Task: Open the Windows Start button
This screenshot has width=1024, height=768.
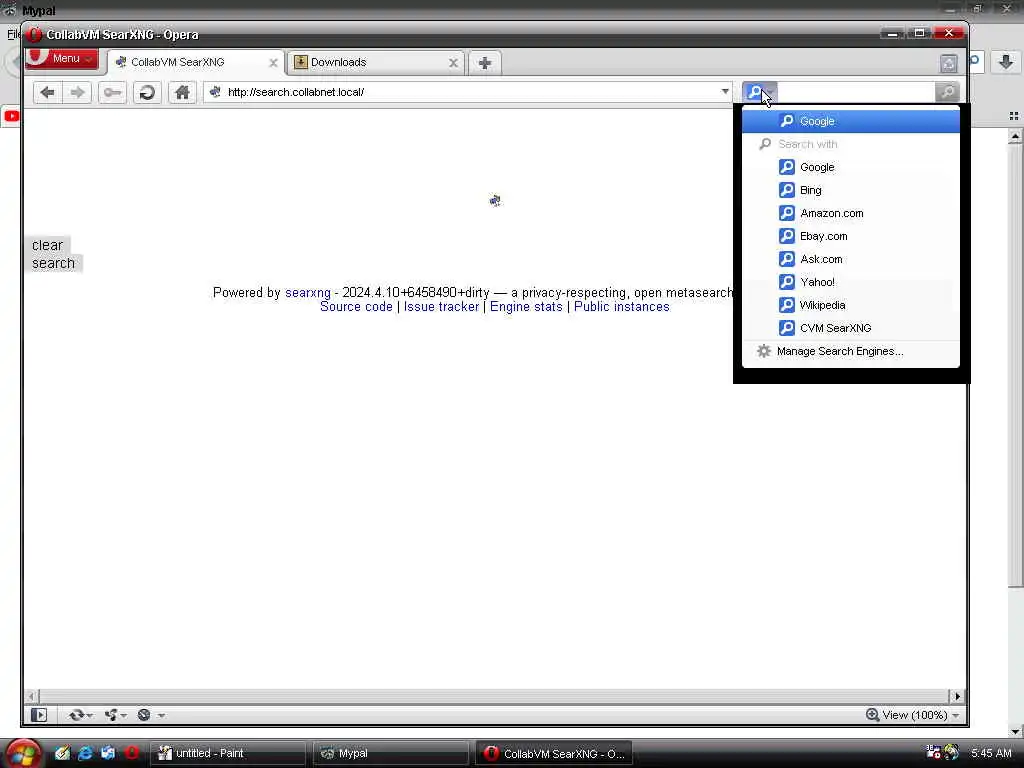Action: click(22, 753)
